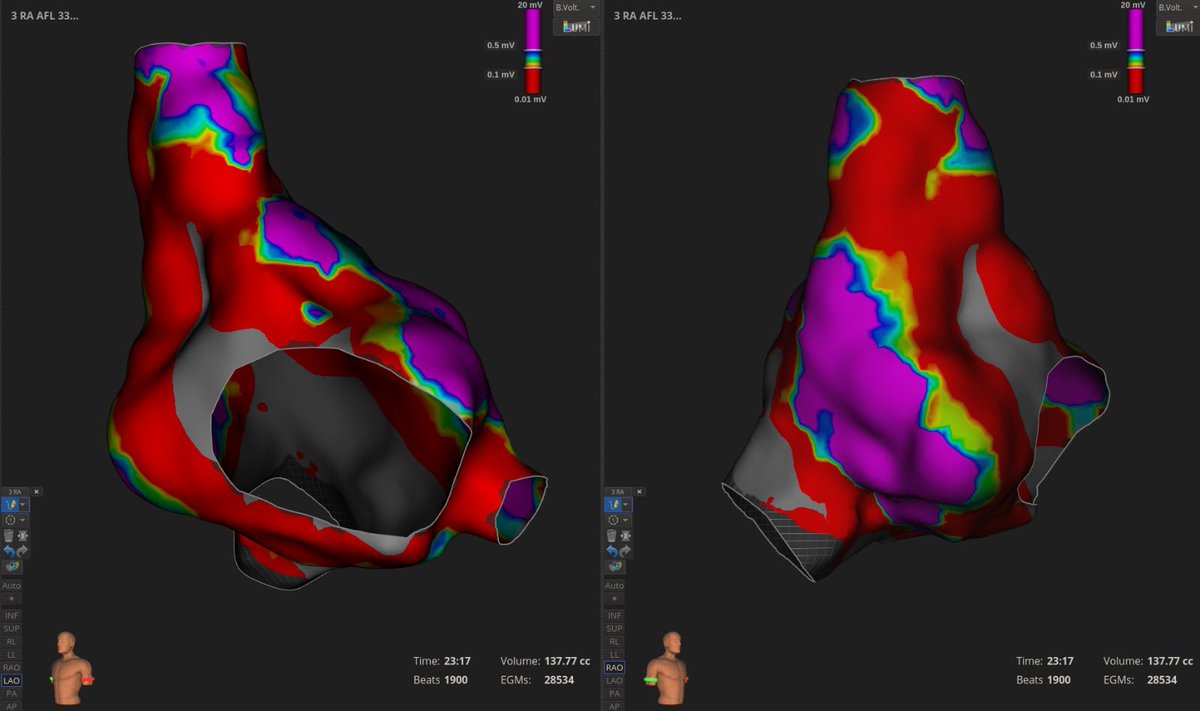Viewport: 1200px width, 711px height.
Task: Close the 3 RA tab in right panel
Action: (639, 491)
